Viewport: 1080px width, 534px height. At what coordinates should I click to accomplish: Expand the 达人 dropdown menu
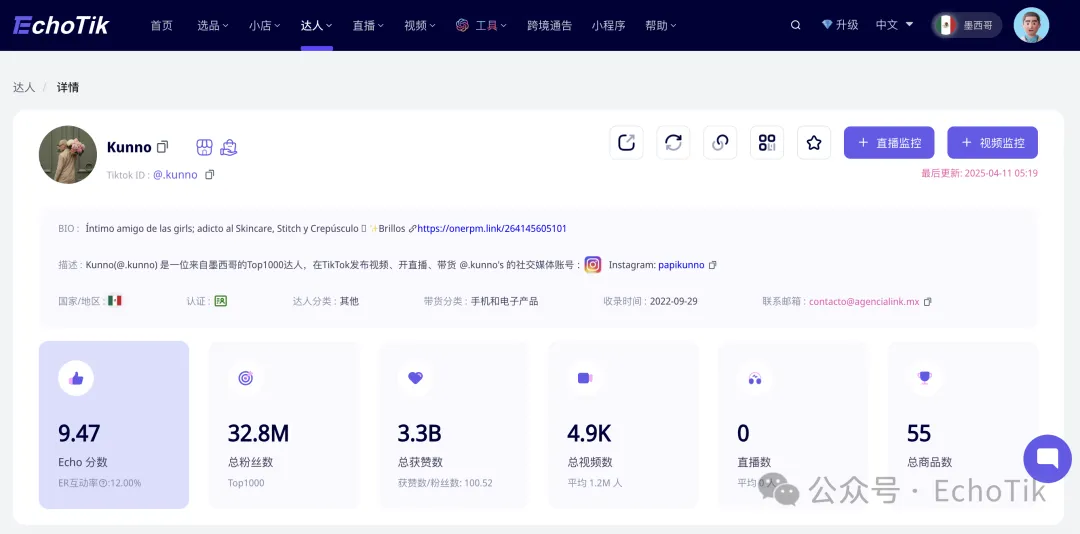click(316, 25)
